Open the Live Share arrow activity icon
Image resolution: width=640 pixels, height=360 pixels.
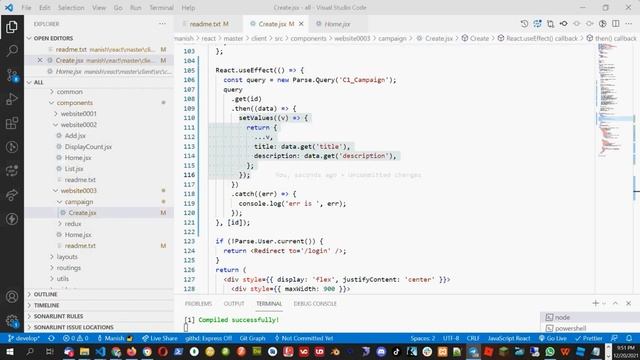11,195
